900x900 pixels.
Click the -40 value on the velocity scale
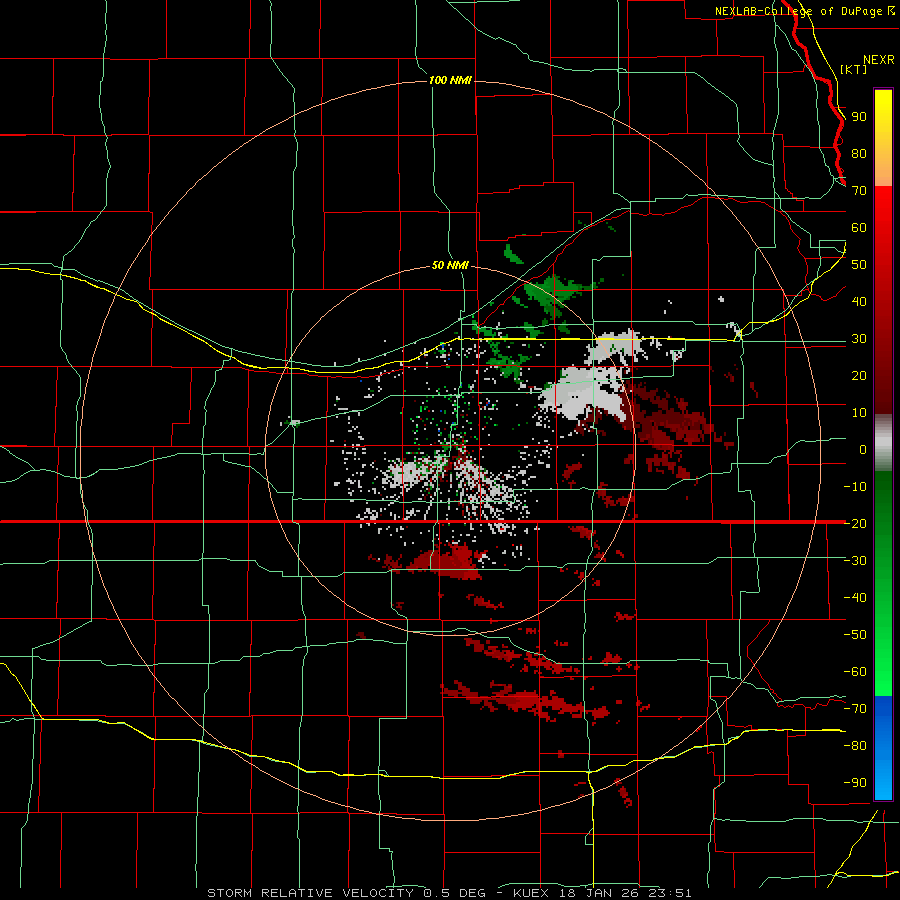pos(855,598)
